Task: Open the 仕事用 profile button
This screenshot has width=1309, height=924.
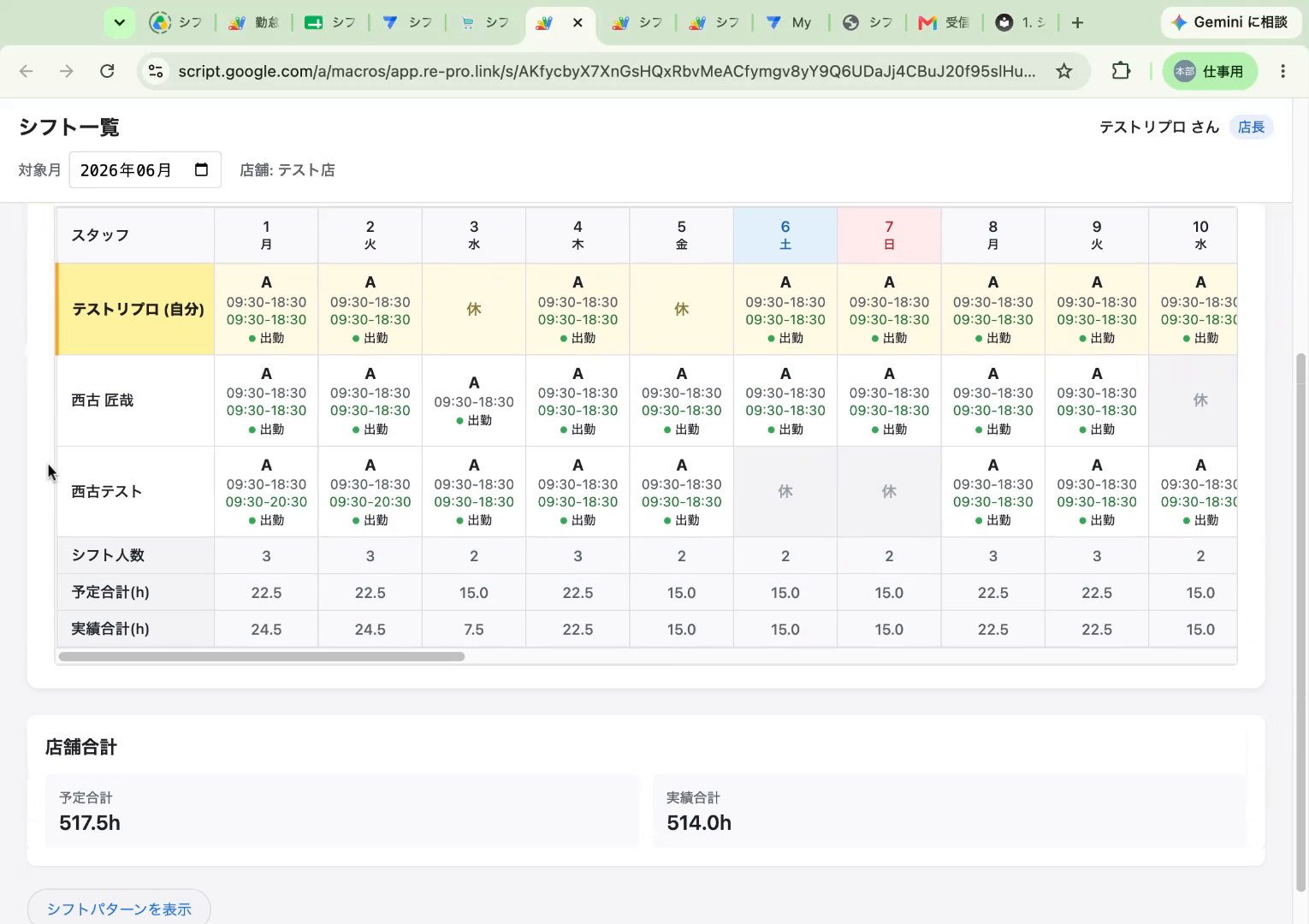Action: [x=1209, y=71]
